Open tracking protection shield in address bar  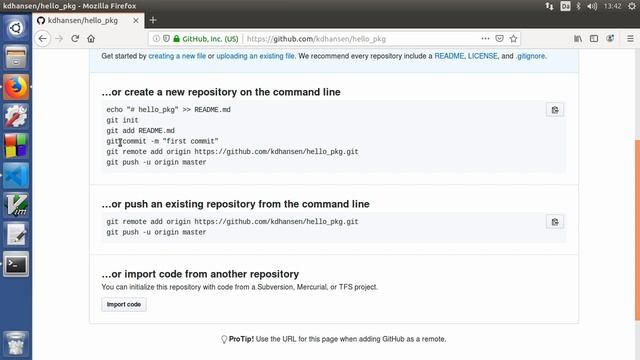click(x=166, y=39)
